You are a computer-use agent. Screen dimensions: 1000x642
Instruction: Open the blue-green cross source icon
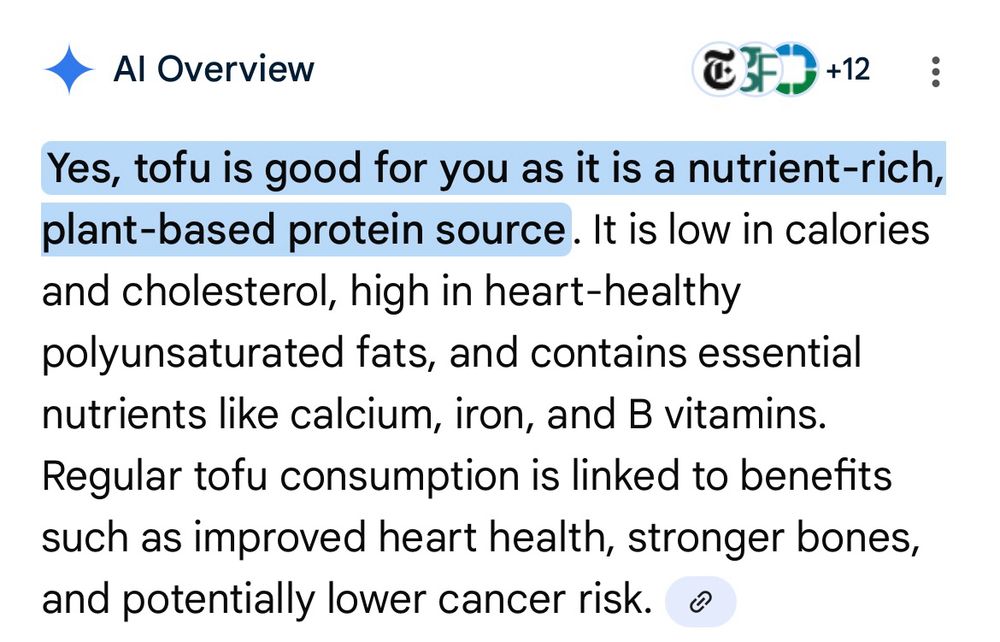(795, 70)
